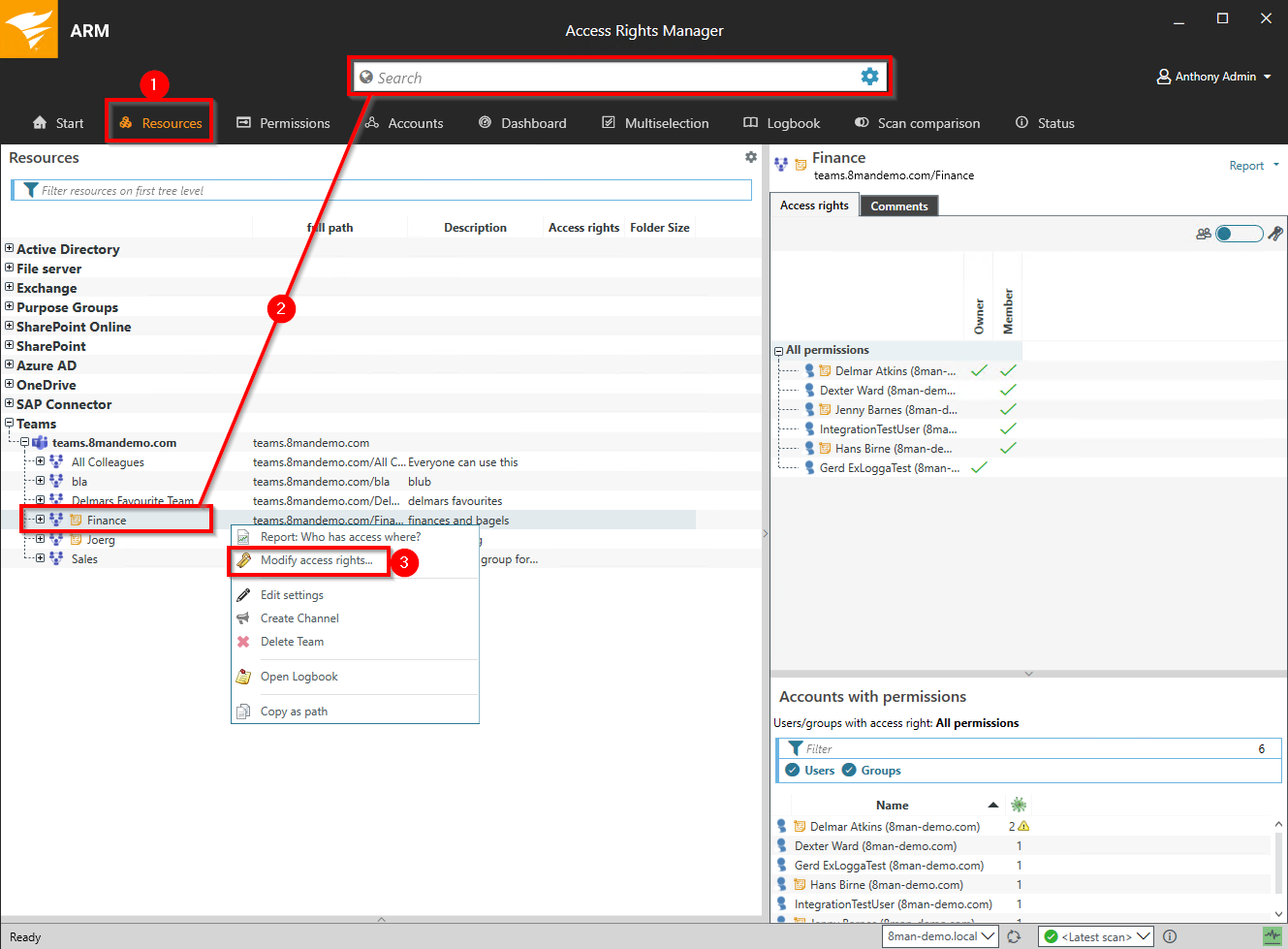This screenshot has height=949, width=1288.
Task: Click the scan info icon in status bar
Action: coord(1170,936)
